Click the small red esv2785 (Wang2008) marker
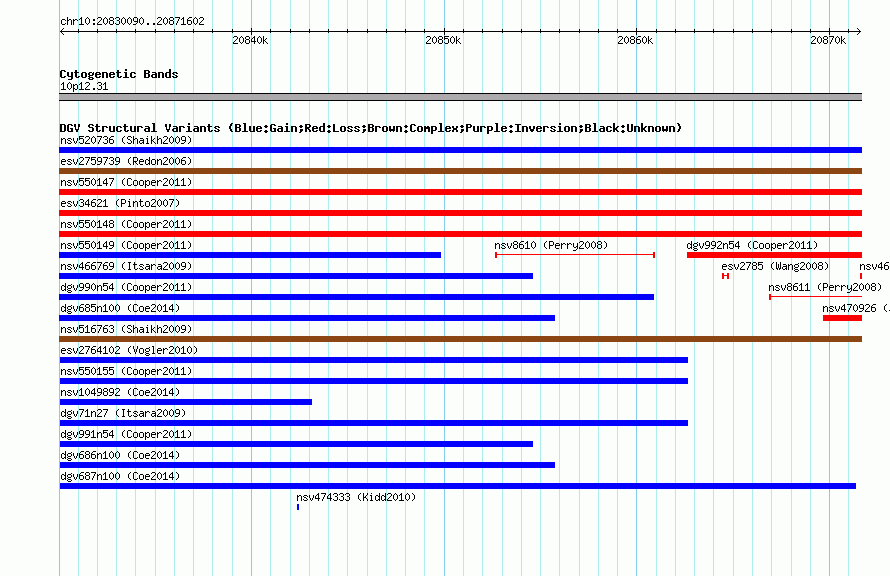Screen dimensions: 890x576 [725, 276]
